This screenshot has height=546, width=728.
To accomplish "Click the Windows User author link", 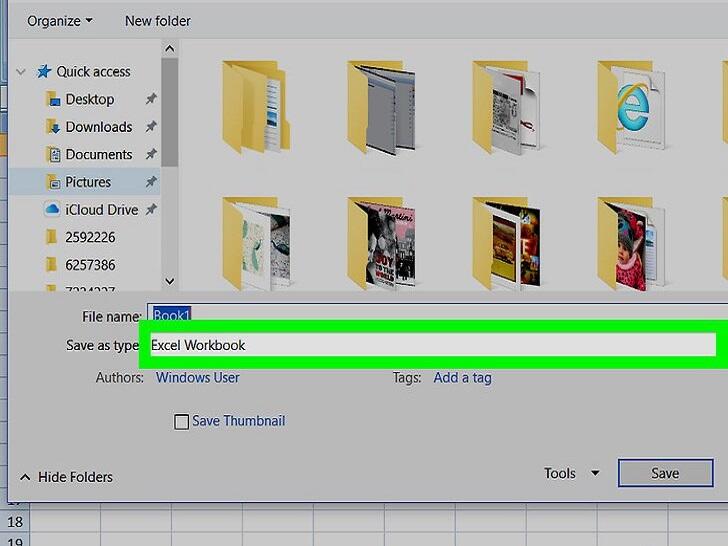I will (x=198, y=377).
